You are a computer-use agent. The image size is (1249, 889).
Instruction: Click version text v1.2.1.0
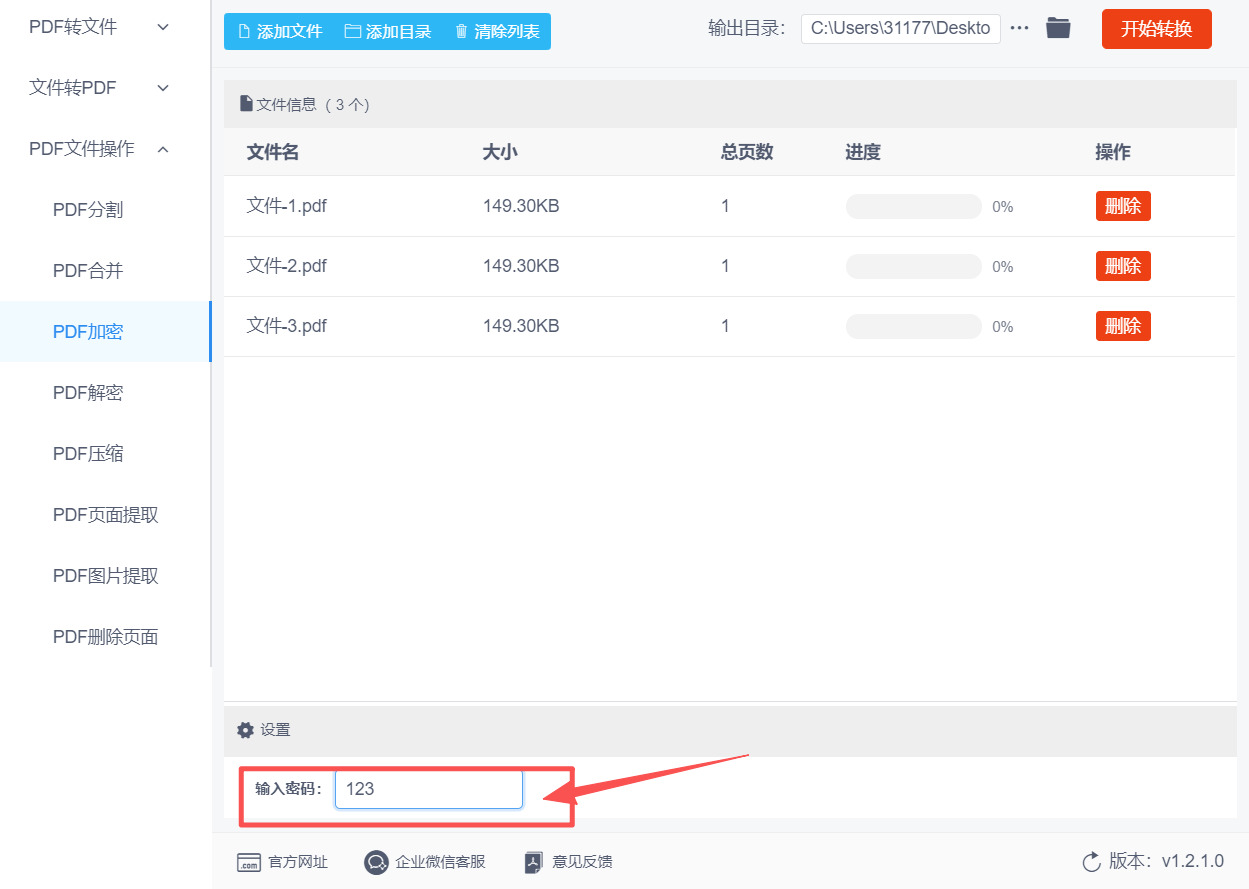pyautogui.click(x=1192, y=861)
